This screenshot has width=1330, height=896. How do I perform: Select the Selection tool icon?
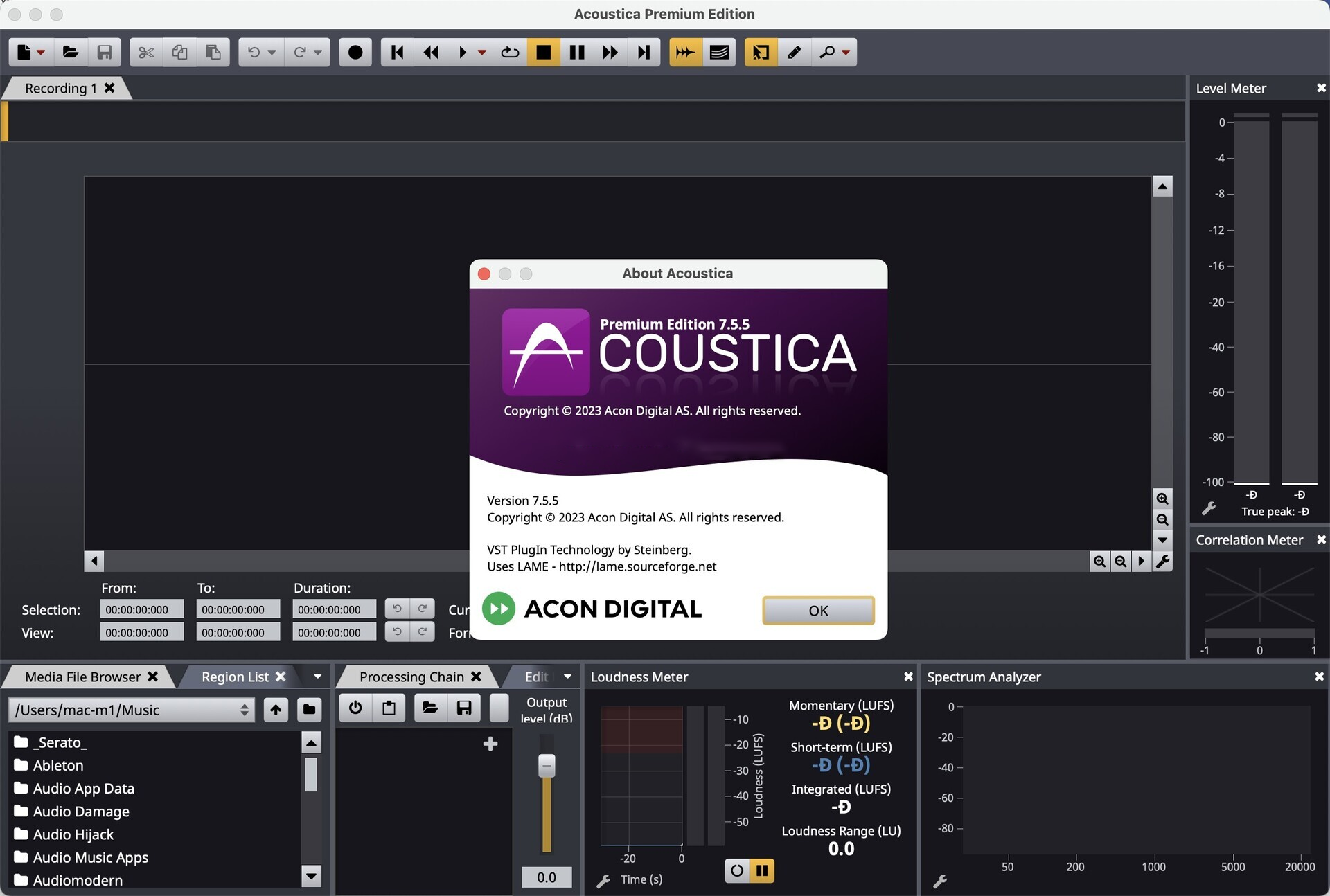(x=761, y=52)
